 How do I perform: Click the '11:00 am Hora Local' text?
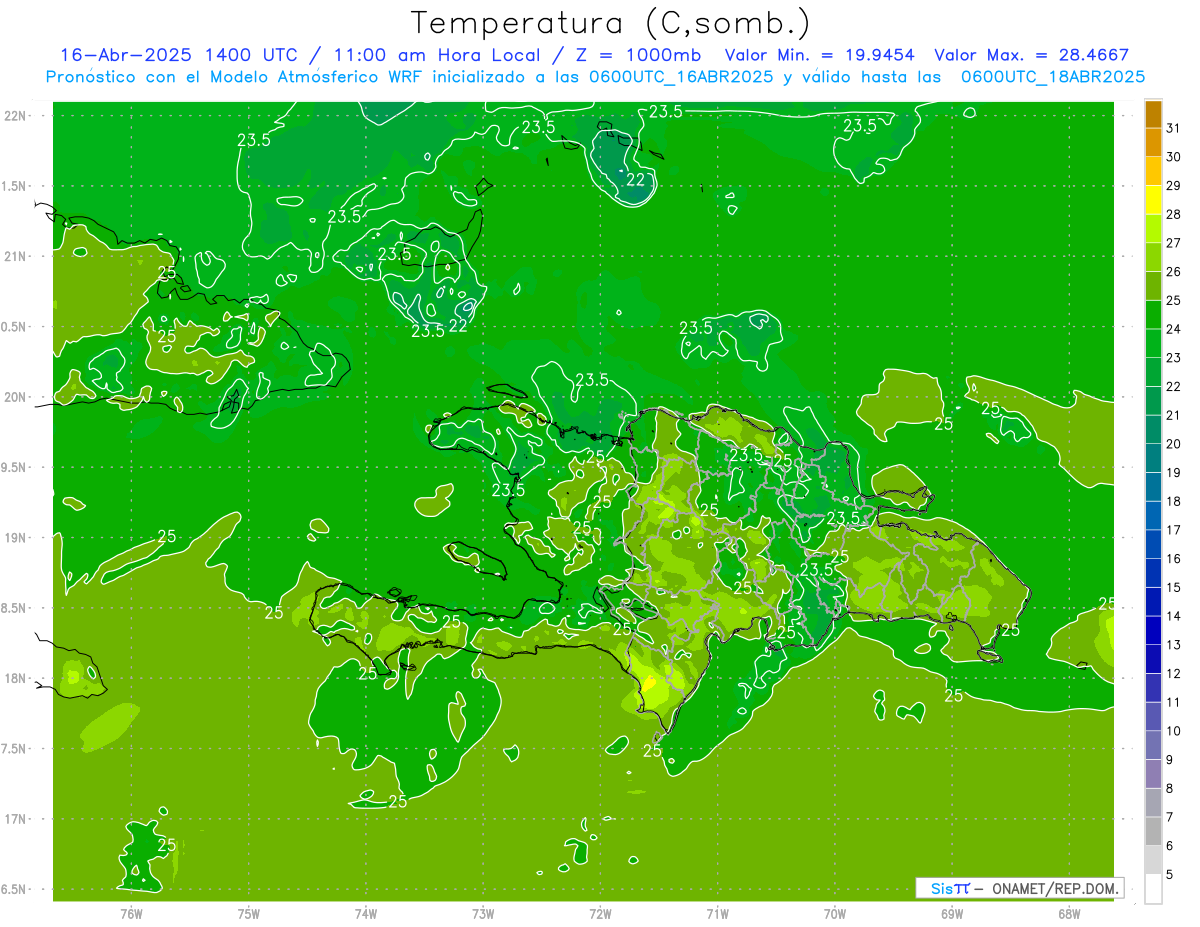(x=439, y=56)
